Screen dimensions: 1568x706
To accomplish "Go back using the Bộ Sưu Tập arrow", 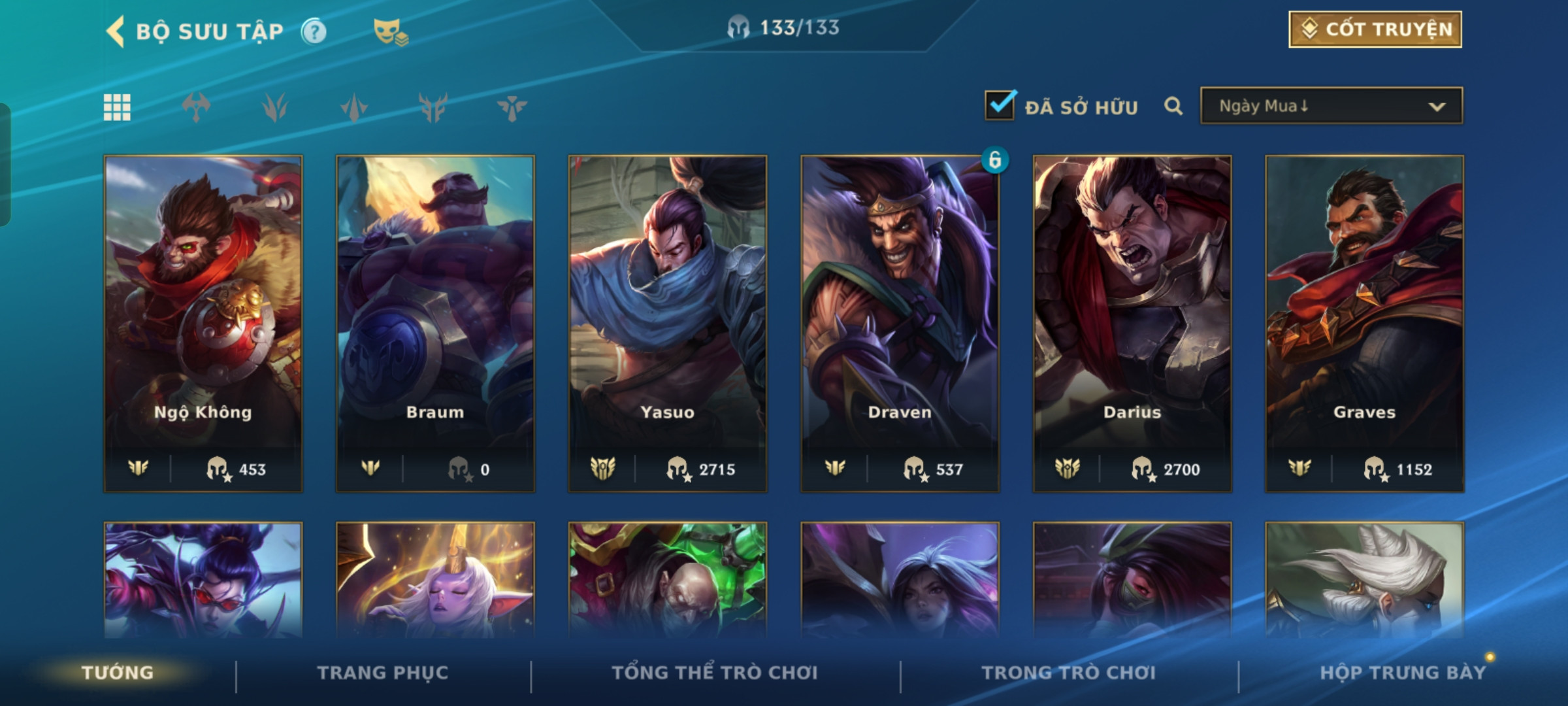I will [x=115, y=31].
